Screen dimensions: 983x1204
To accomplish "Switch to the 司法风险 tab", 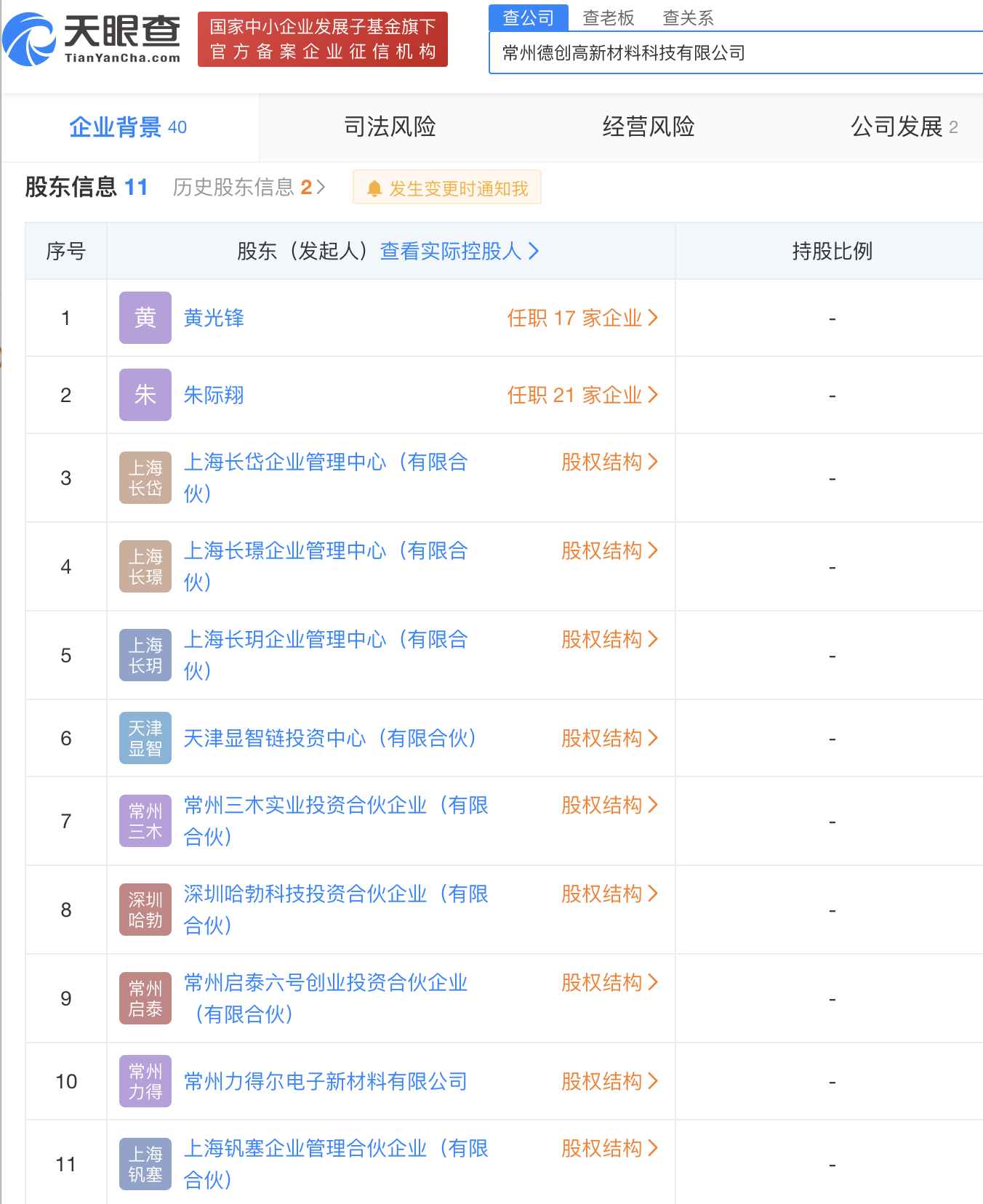I will pyautogui.click(x=390, y=127).
